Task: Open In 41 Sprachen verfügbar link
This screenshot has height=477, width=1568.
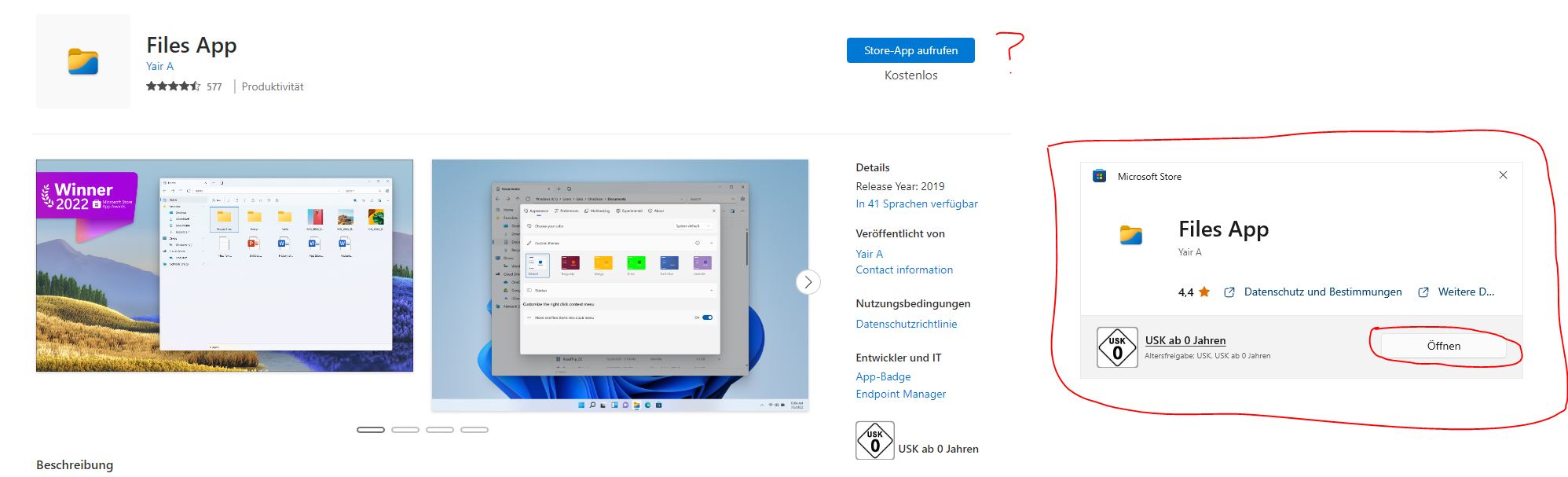Action: 917,204
